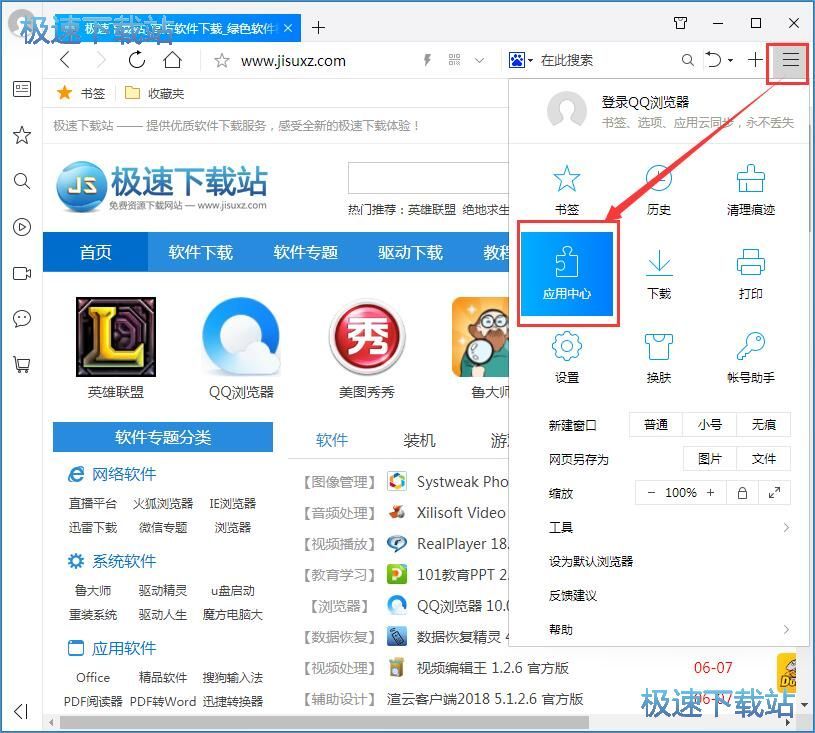Click the lightning speed mode icon
The width and height of the screenshot is (815, 733).
[x=427, y=60]
